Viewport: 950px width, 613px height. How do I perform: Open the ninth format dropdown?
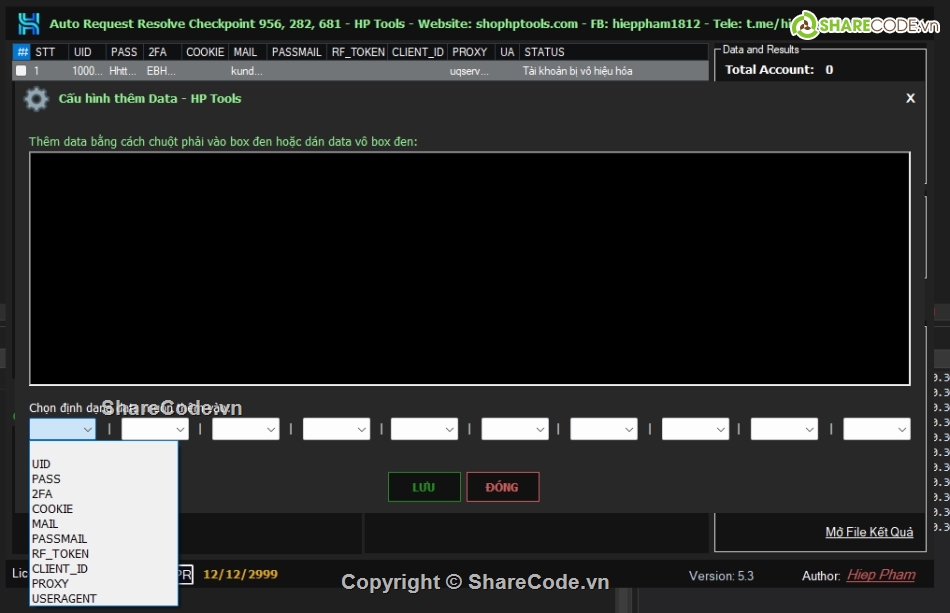(784, 429)
